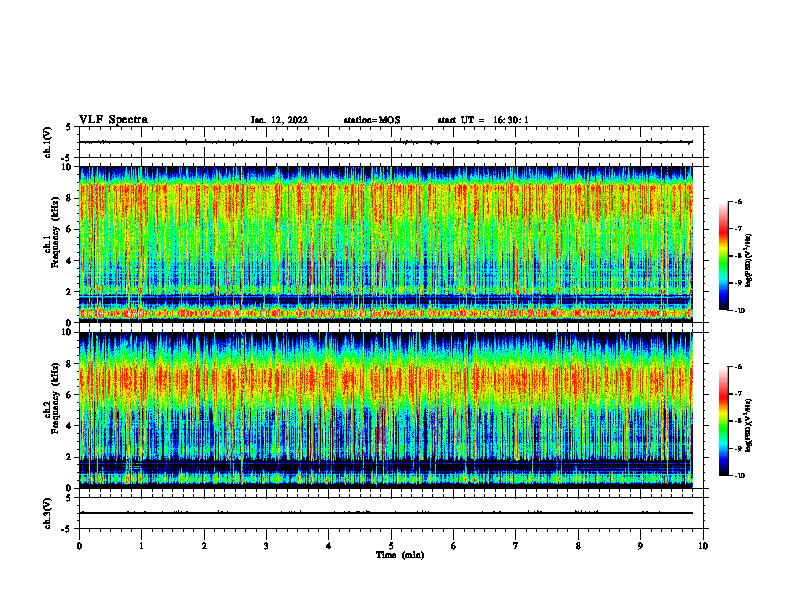Click the "station=MOS" header label

click(372, 120)
